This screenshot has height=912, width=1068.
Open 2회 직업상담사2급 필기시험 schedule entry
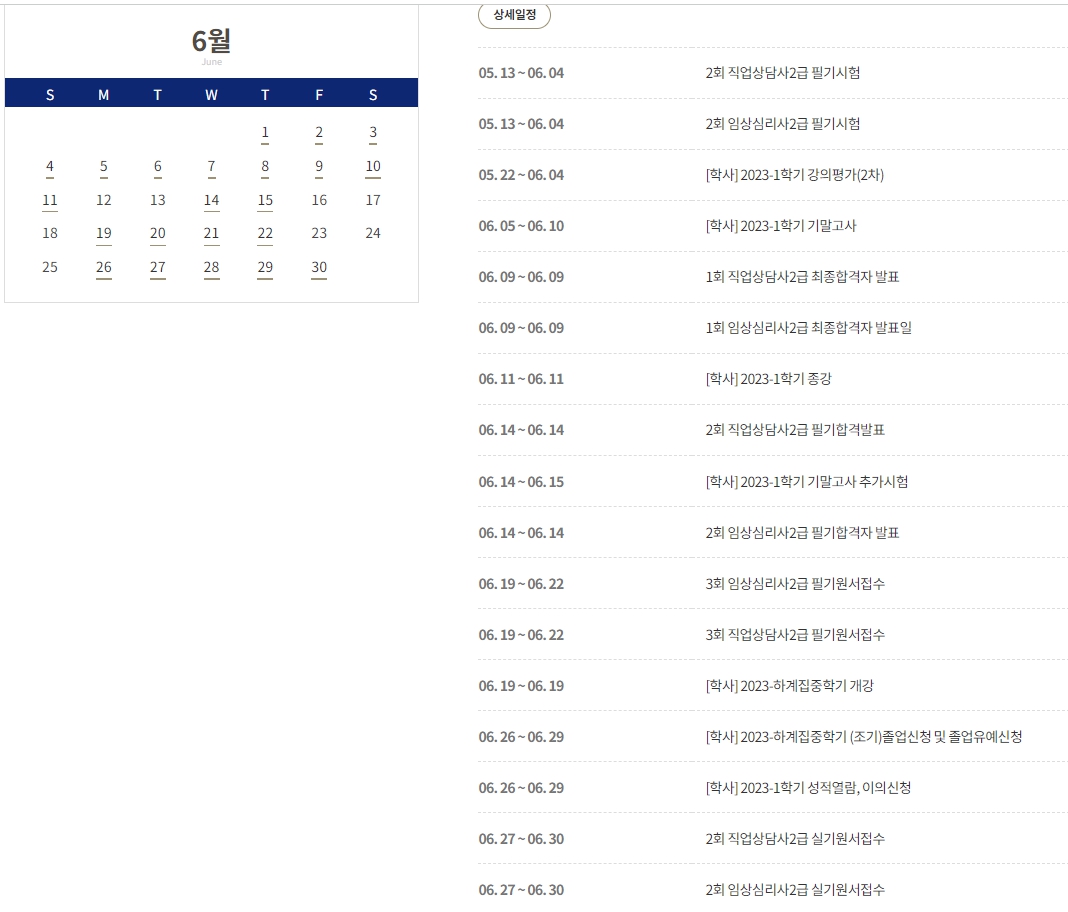click(782, 73)
